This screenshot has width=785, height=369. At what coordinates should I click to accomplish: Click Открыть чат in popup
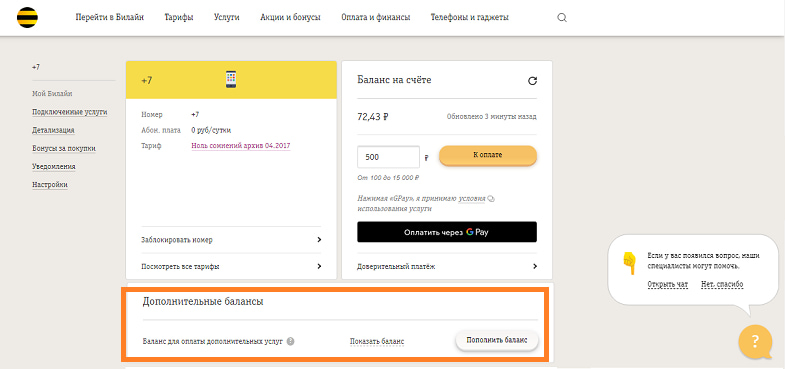pyautogui.click(x=667, y=284)
